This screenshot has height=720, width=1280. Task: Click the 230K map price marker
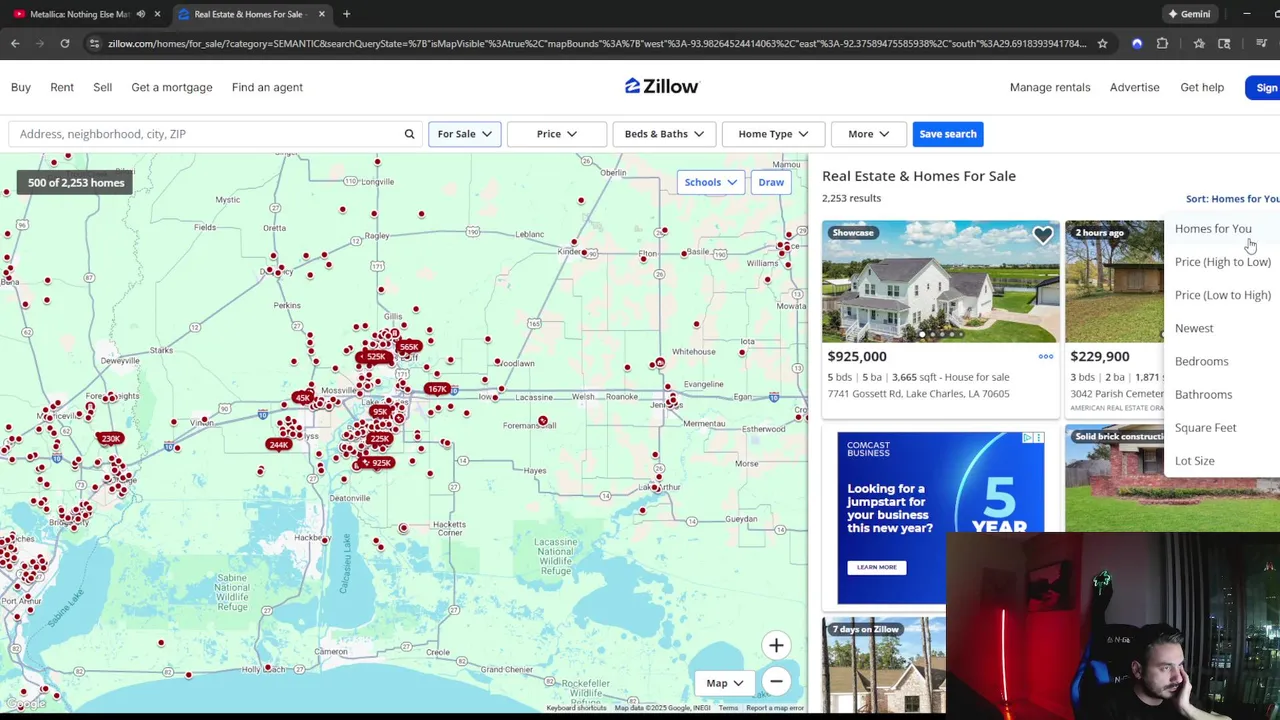[x=110, y=438]
